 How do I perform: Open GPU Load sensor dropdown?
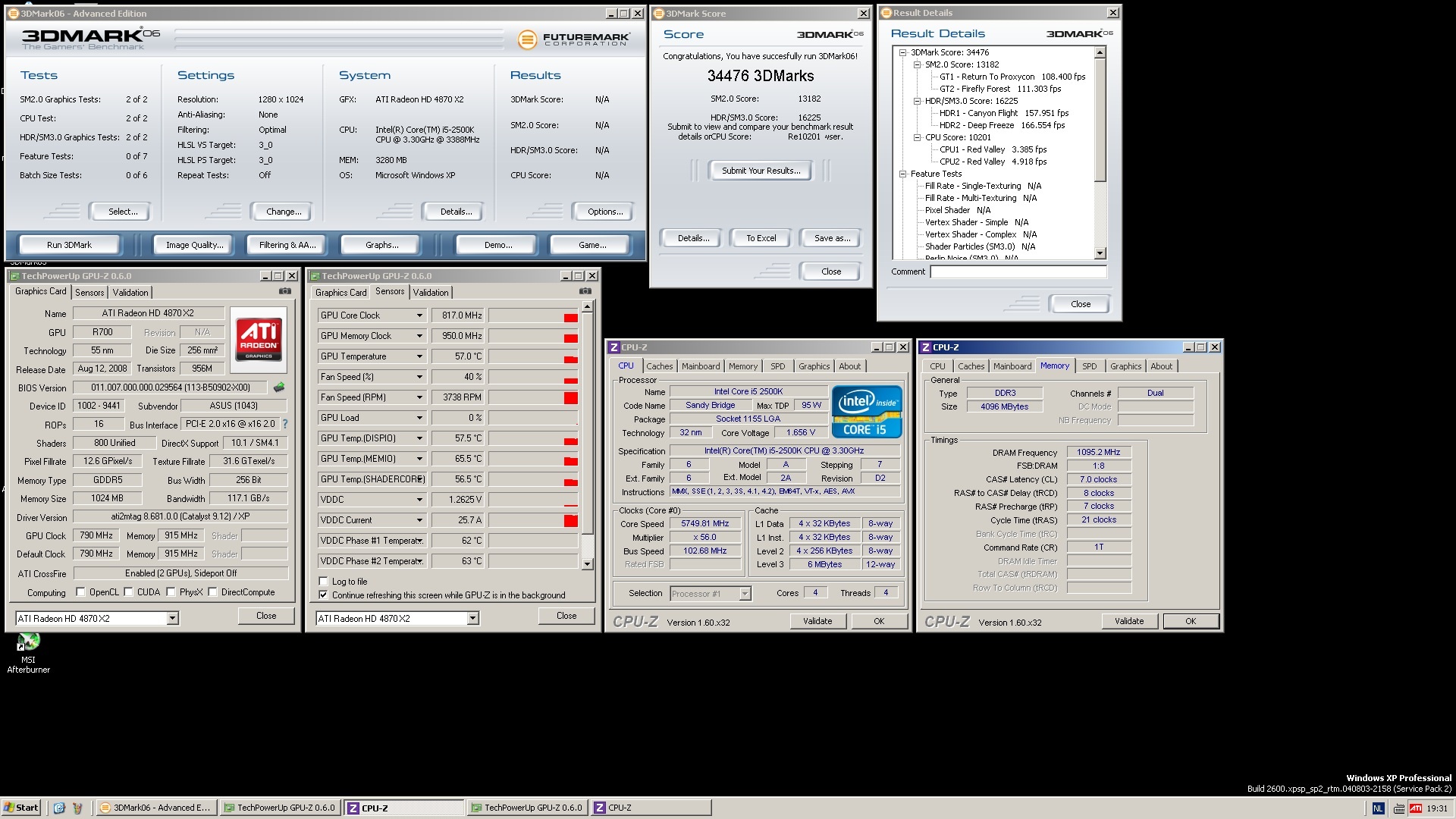pyautogui.click(x=419, y=418)
